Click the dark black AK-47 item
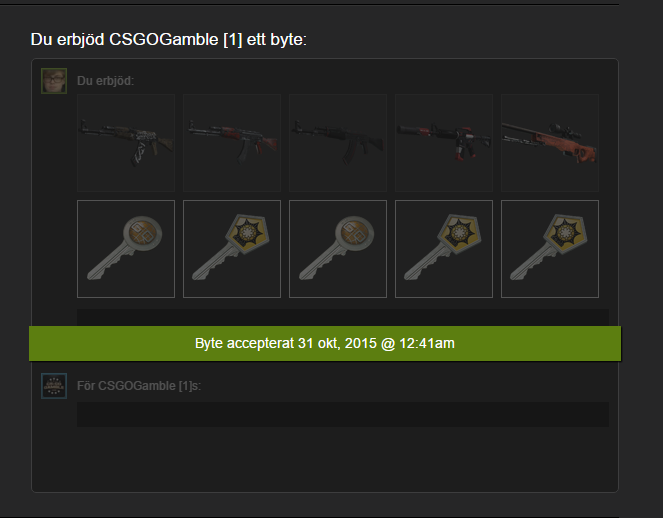Image resolution: width=663 pixels, height=518 pixels. click(x=338, y=143)
